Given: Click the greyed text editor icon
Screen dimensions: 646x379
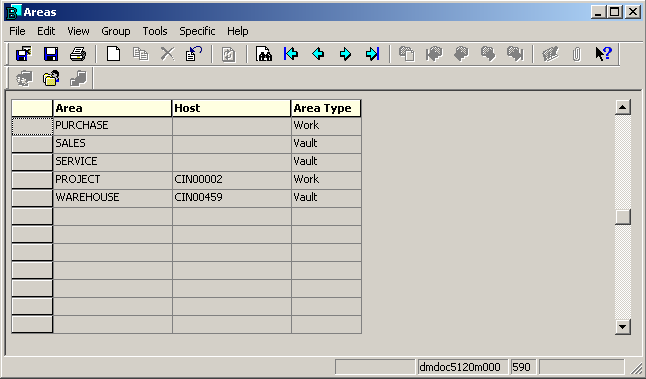Looking at the screenshot, I should 550,54.
